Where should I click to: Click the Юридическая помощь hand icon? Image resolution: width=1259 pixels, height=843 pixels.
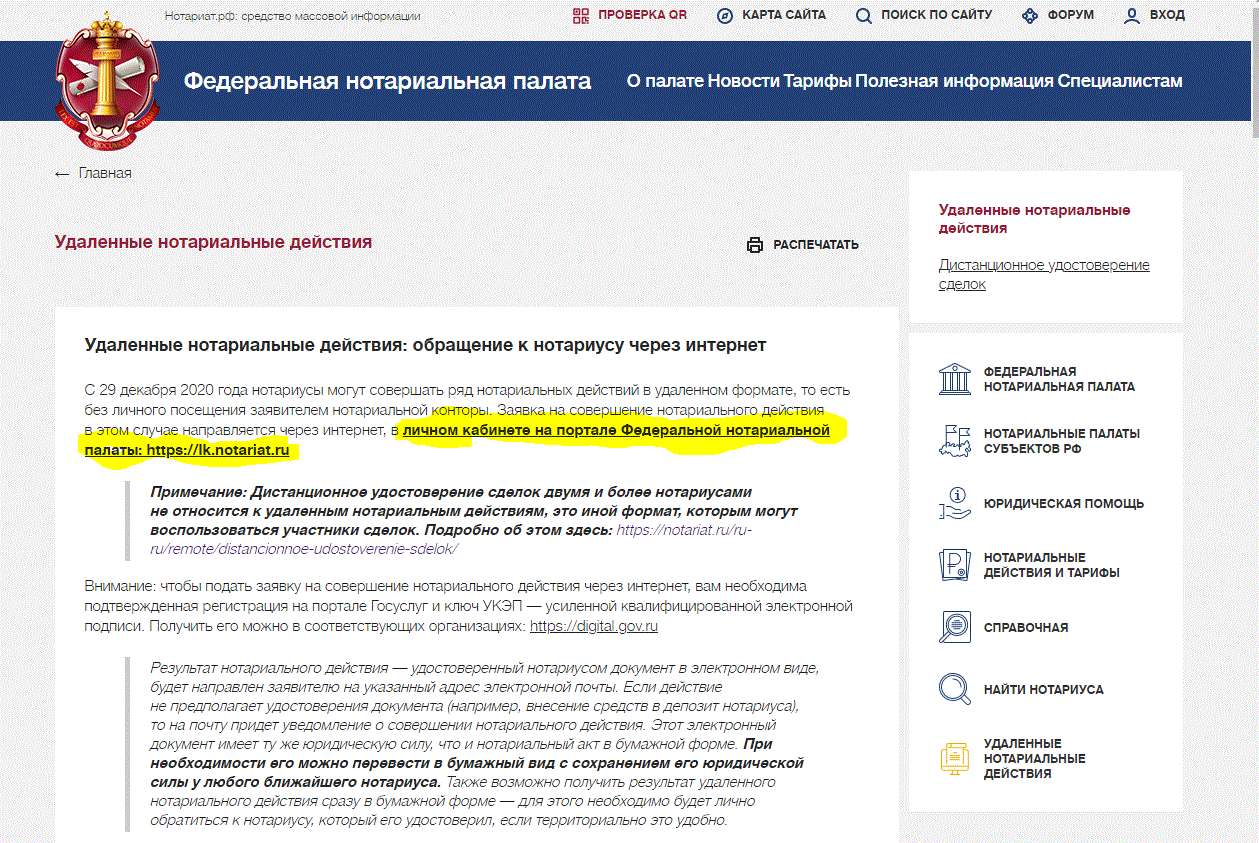tap(955, 503)
